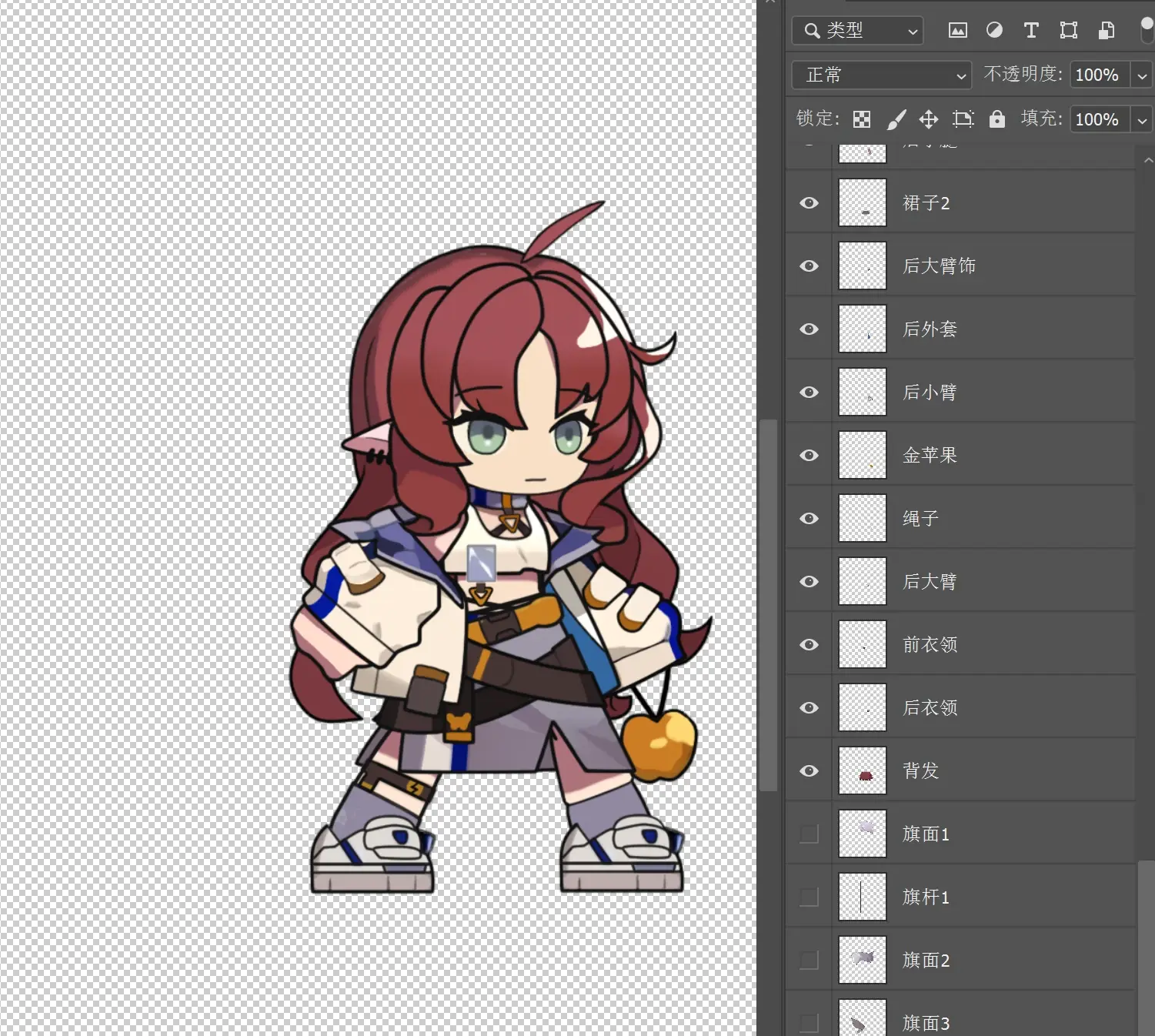Filter layers by pixel layer icon
The height and width of the screenshot is (1036, 1155).
tap(957, 31)
